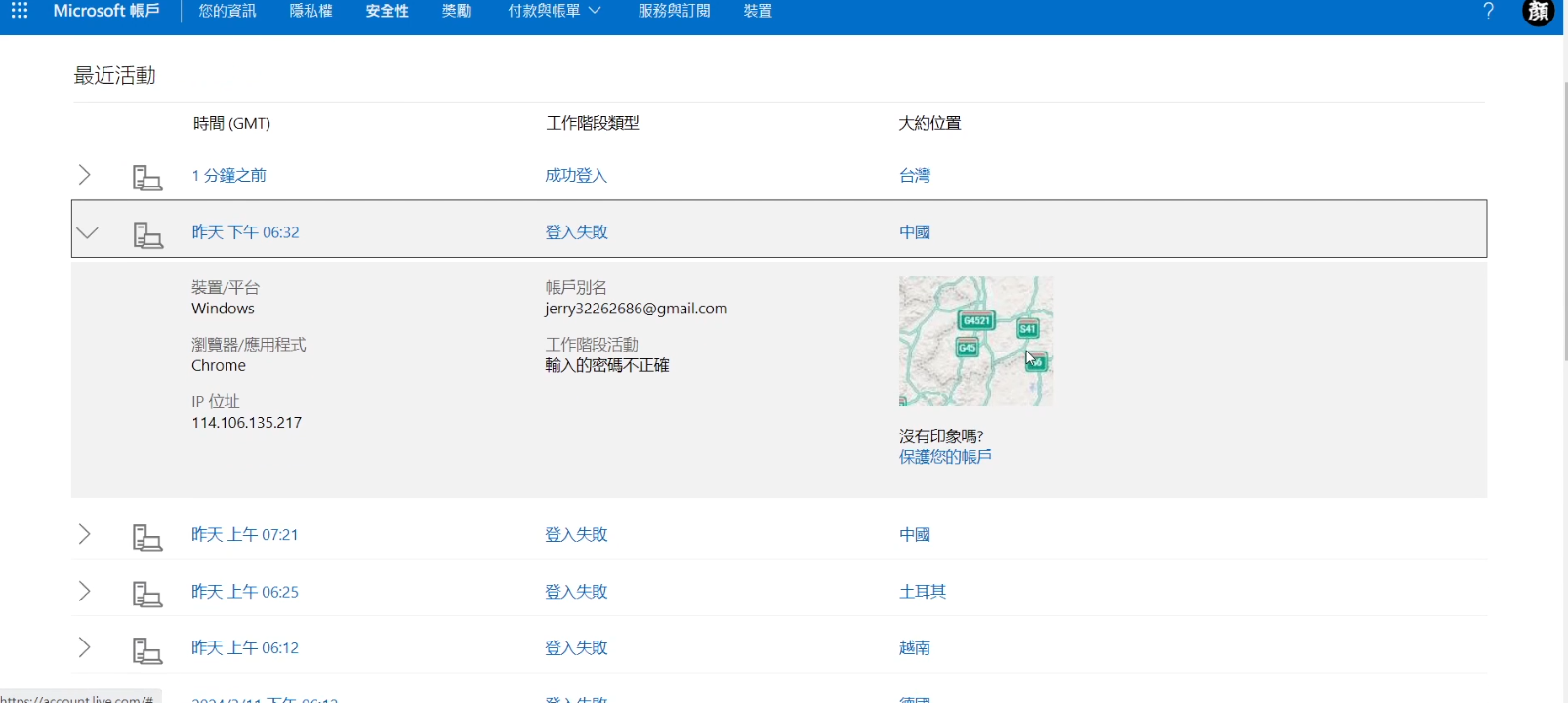Expand the 昨天 上午 07:21 activity row

85,534
